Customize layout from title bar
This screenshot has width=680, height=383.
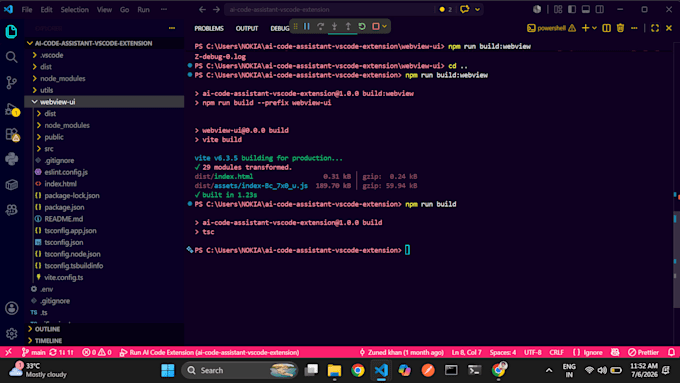tap(558, 9)
